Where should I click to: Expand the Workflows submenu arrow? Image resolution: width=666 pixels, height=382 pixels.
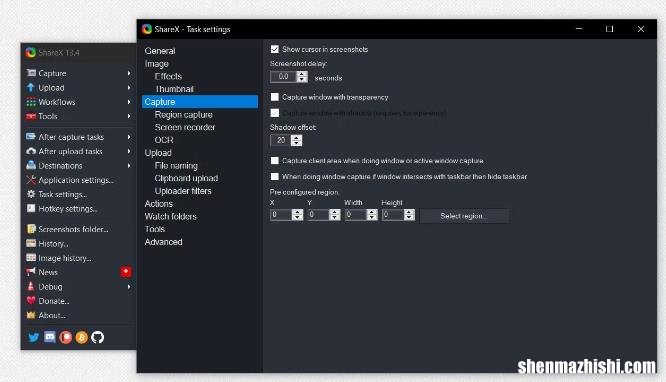[129, 102]
